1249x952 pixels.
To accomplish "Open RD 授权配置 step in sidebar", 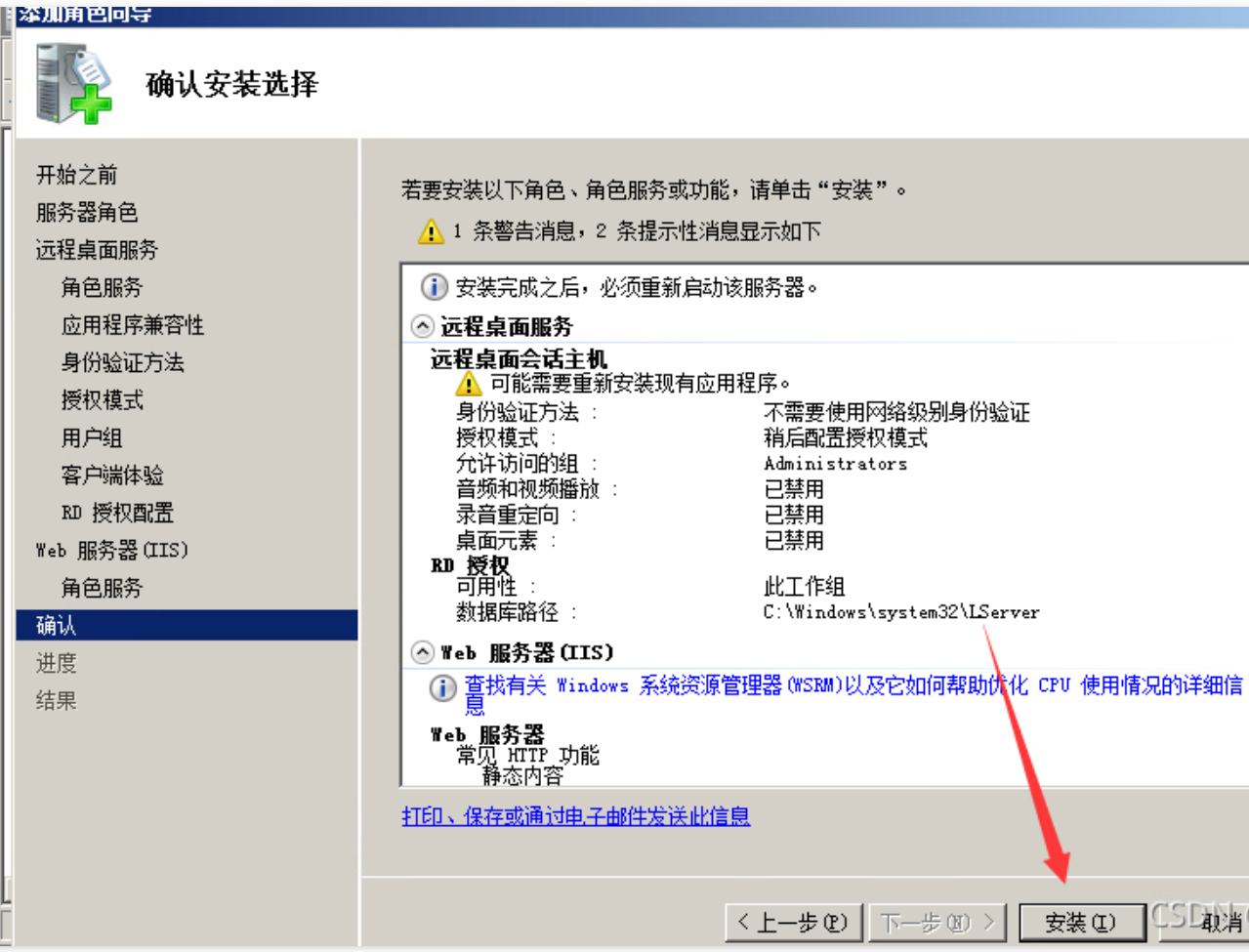I will coord(117,513).
